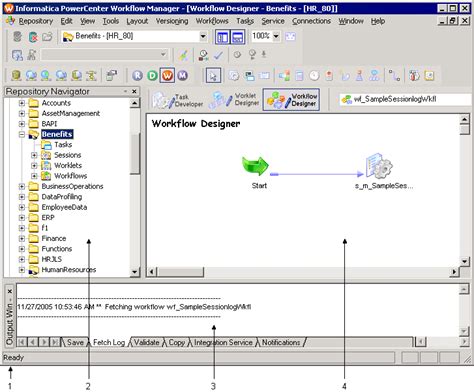
Task: Click the timer task clock icon
Action: coord(314,76)
